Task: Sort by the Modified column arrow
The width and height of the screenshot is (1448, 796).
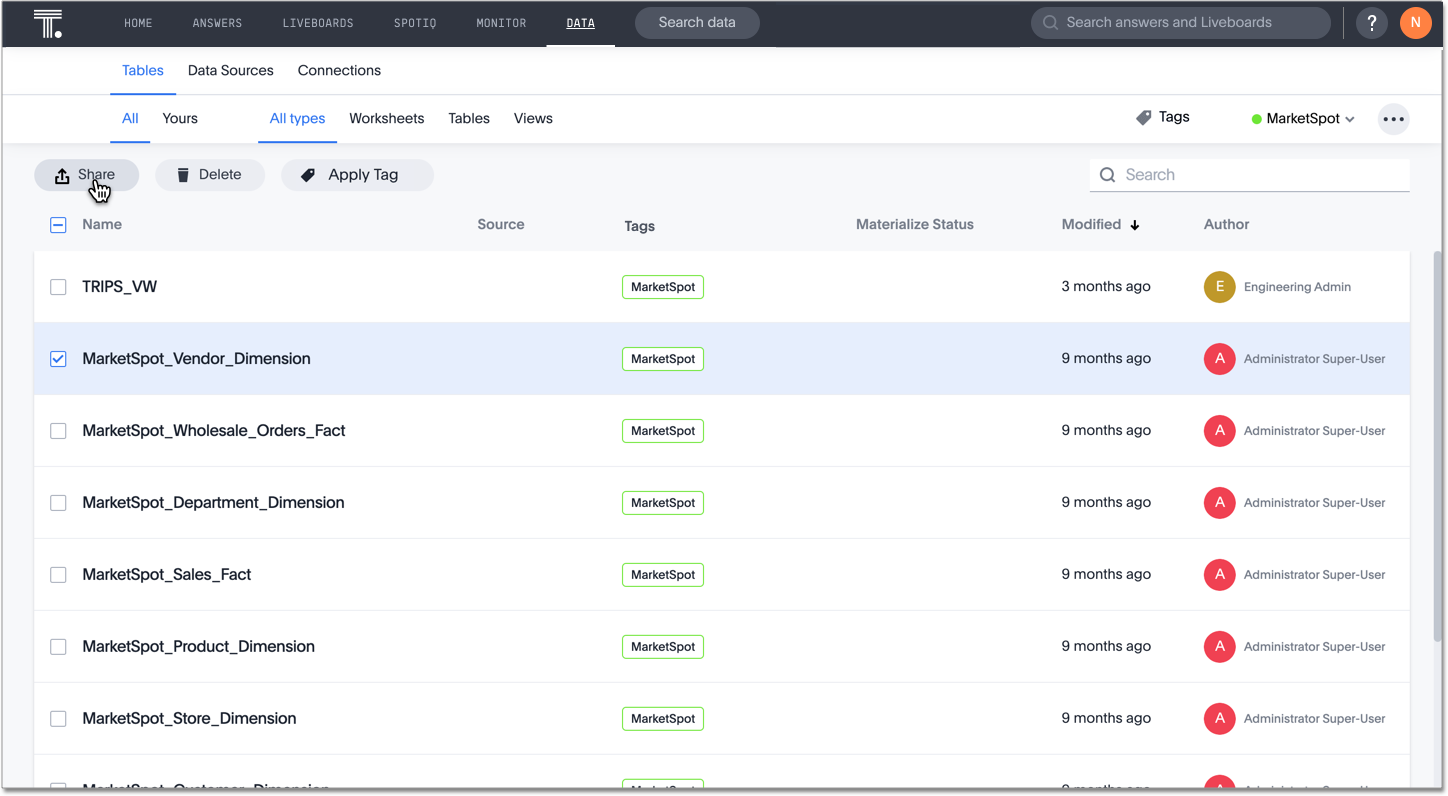Action: coord(1134,225)
